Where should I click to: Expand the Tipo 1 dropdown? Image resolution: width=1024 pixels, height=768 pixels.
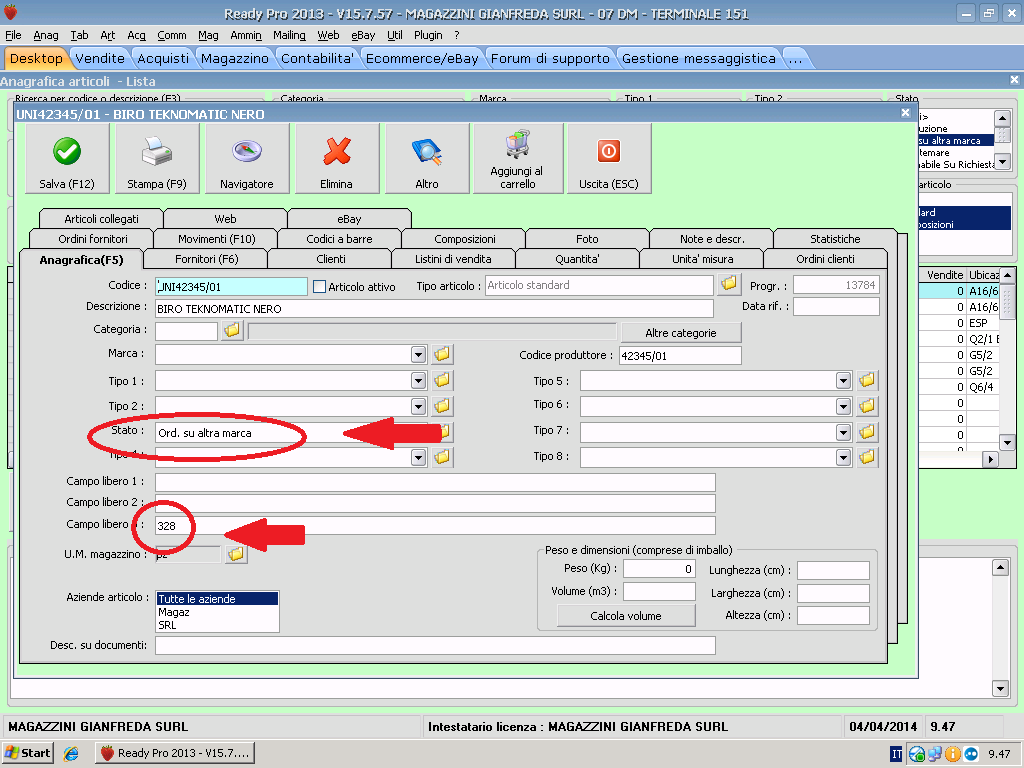point(419,380)
